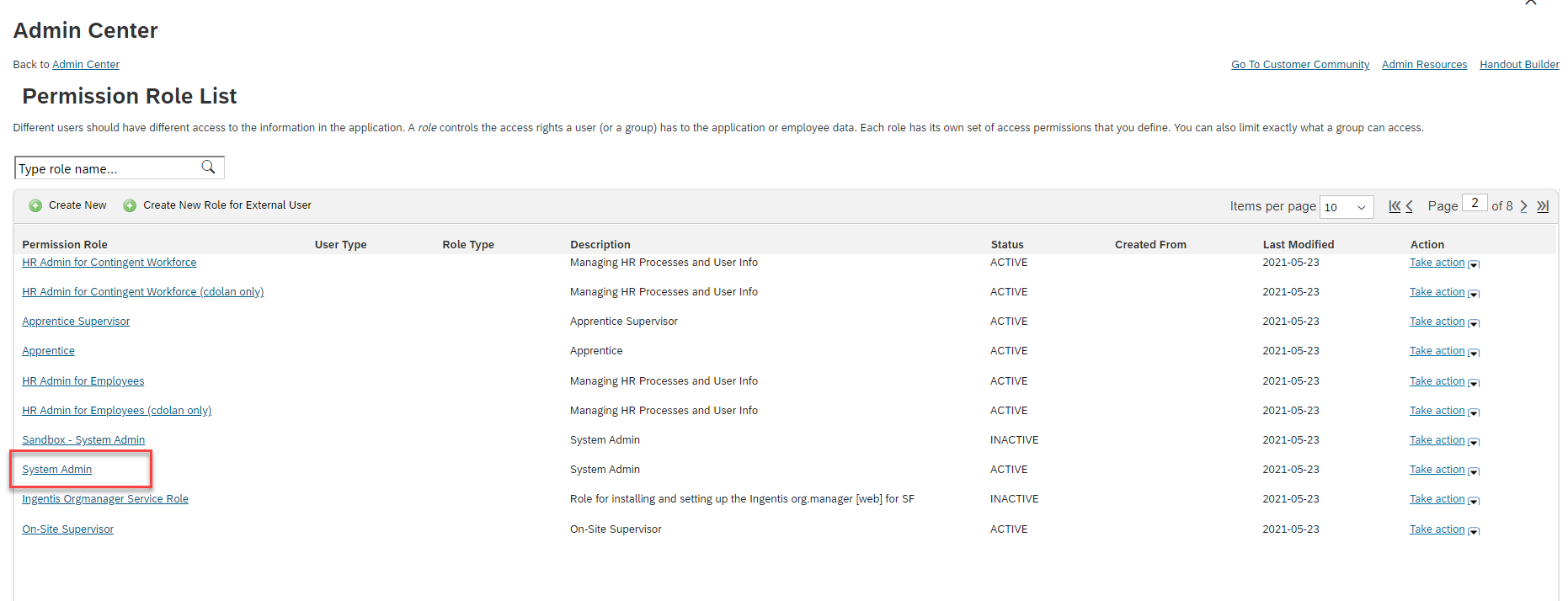Image resolution: width=1568 pixels, height=601 pixels.
Task: Jump to the first page of roles
Action: [x=1394, y=206]
